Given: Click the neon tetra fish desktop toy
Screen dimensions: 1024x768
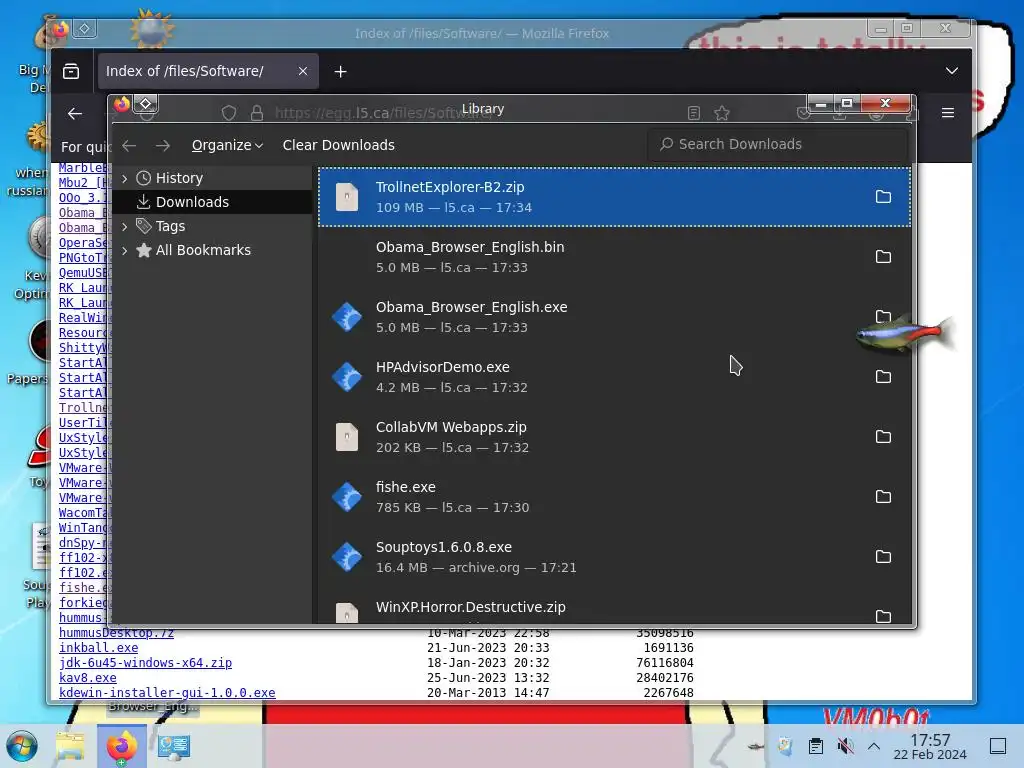Looking at the screenshot, I should point(904,333).
